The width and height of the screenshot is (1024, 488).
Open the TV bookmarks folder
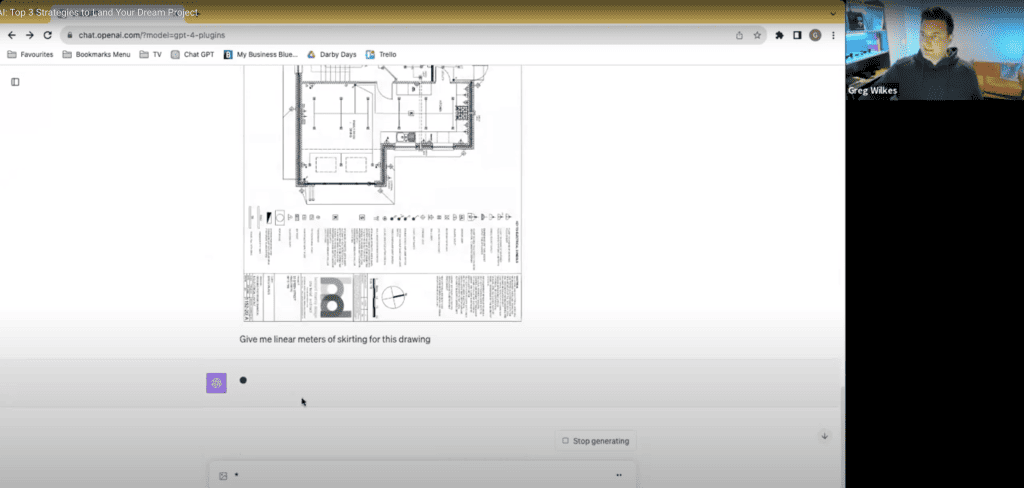point(150,54)
